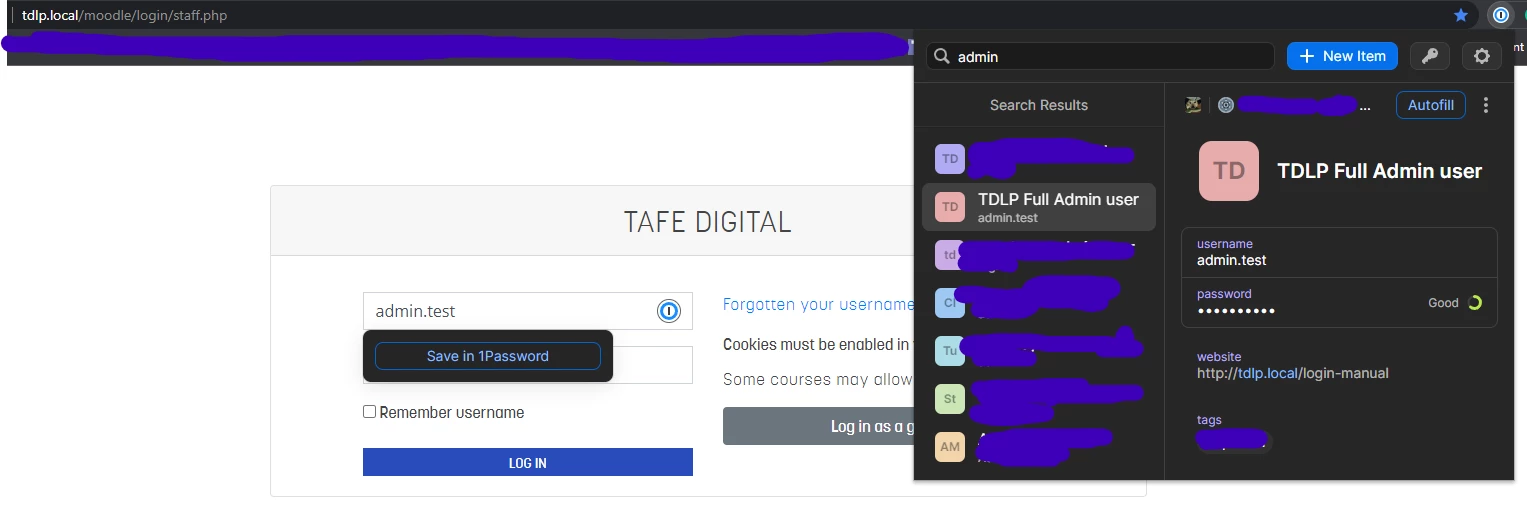Viewport: 1527px width, 508px height.
Task: Select the first TD search result entry
Action: click(x=1038, y=159)
